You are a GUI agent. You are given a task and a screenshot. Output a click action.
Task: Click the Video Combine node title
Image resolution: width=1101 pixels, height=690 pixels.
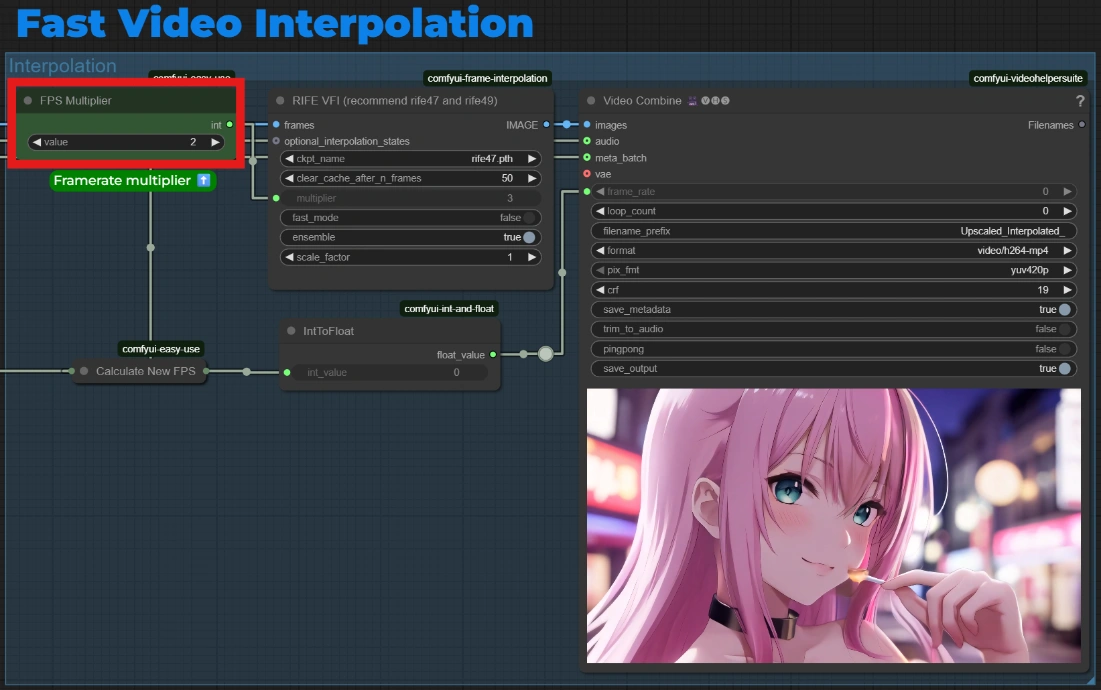tap(642, 100)
